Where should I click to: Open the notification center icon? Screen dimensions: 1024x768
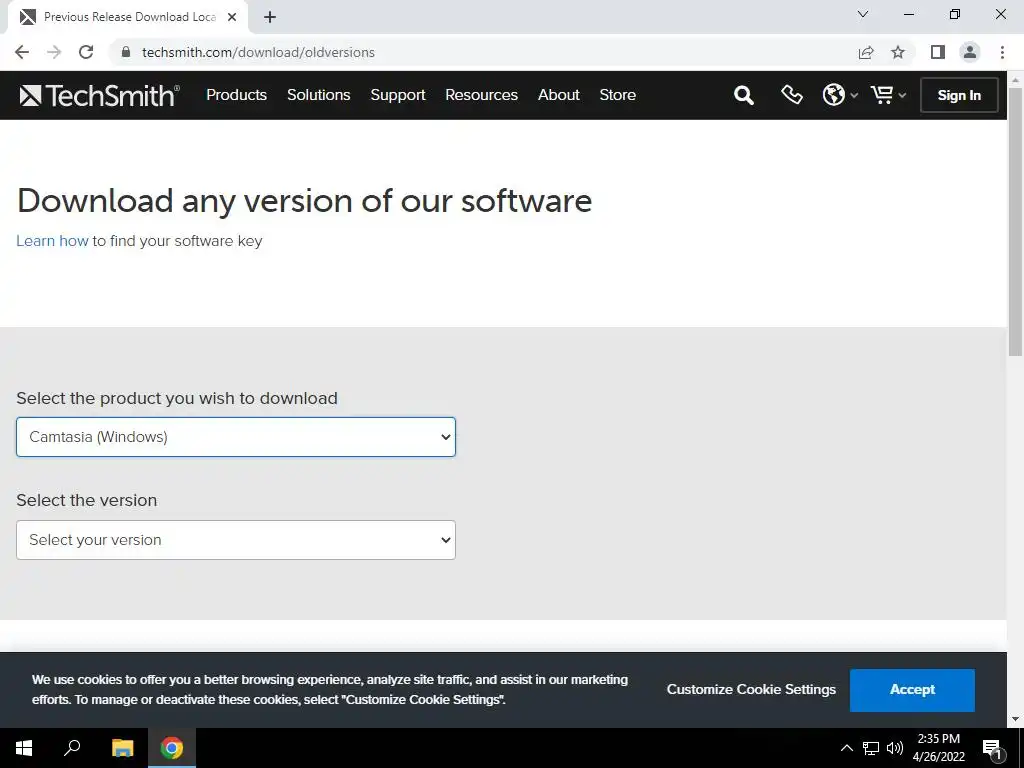click(x=992, y=749)
